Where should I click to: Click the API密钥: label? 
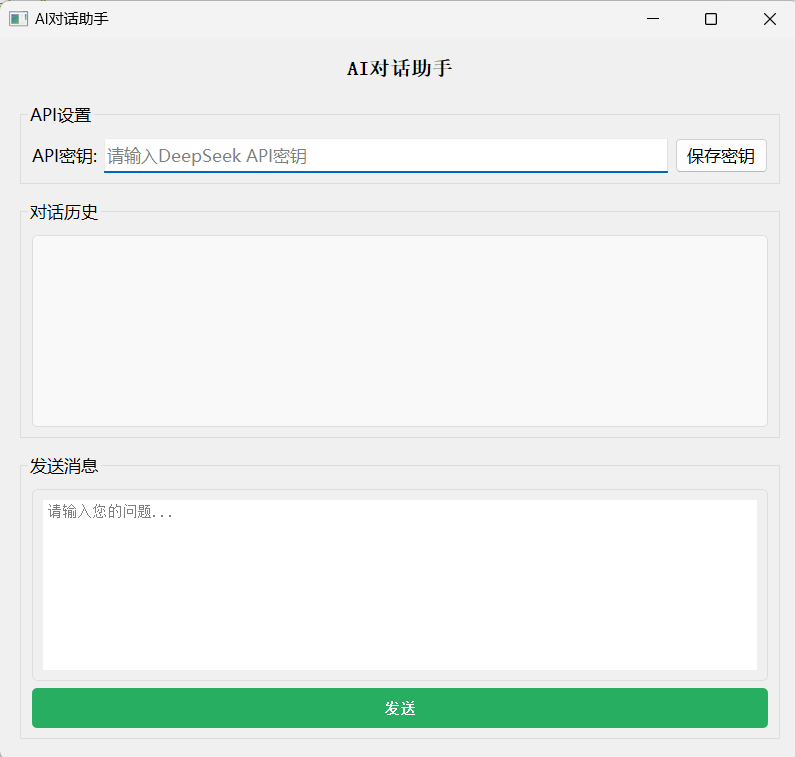[x=64, y=156]
